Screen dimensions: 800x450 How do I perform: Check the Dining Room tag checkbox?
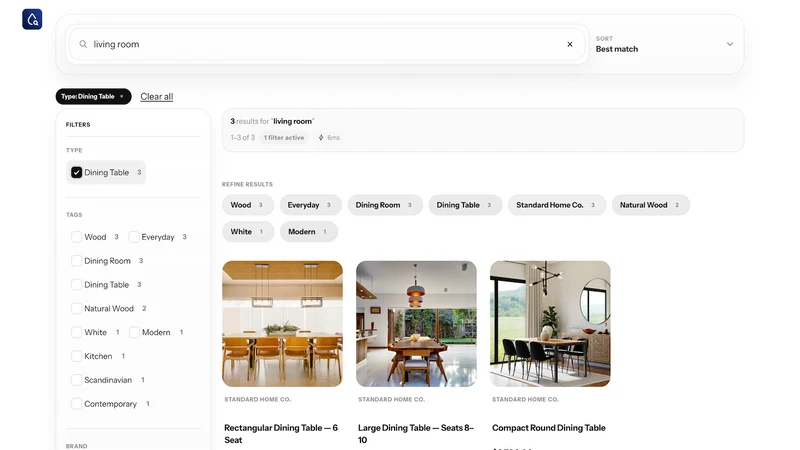(x=77, y=261)
